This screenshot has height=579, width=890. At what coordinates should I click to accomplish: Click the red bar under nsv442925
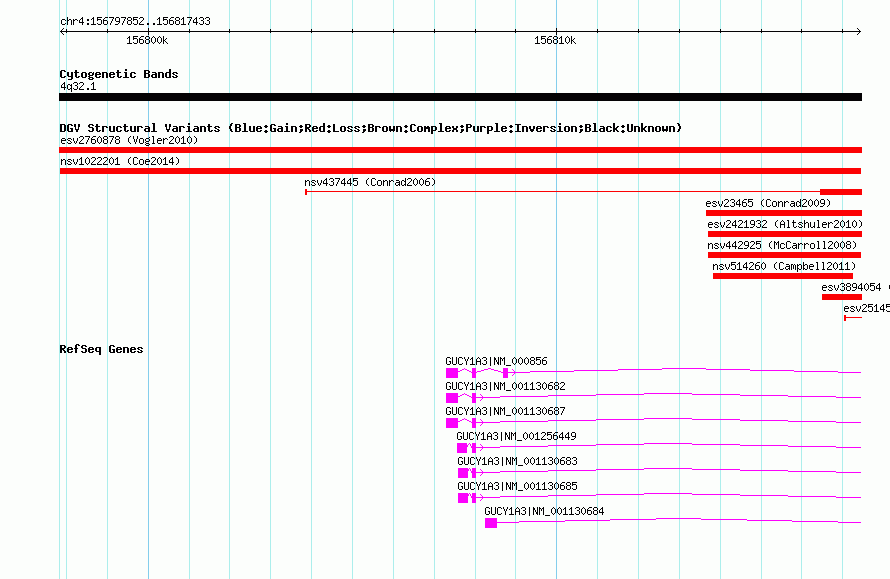(784, 255)
